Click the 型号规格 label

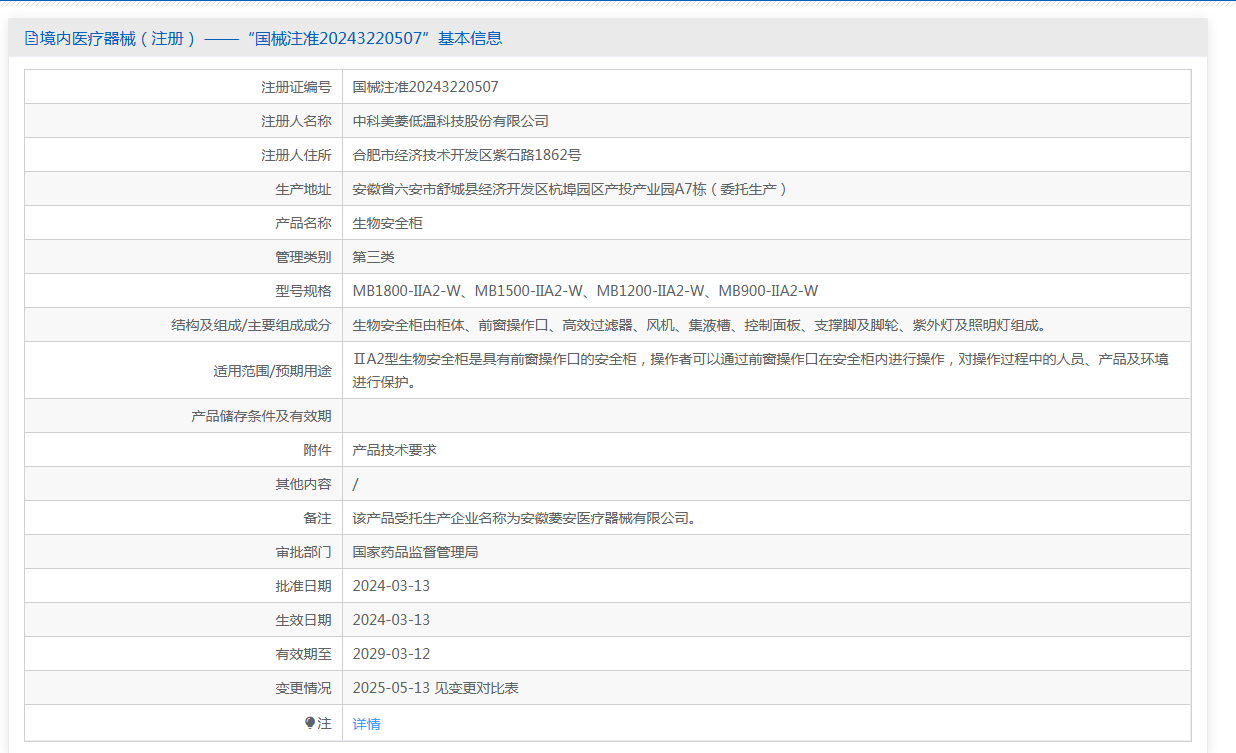[x=303, y=291]
